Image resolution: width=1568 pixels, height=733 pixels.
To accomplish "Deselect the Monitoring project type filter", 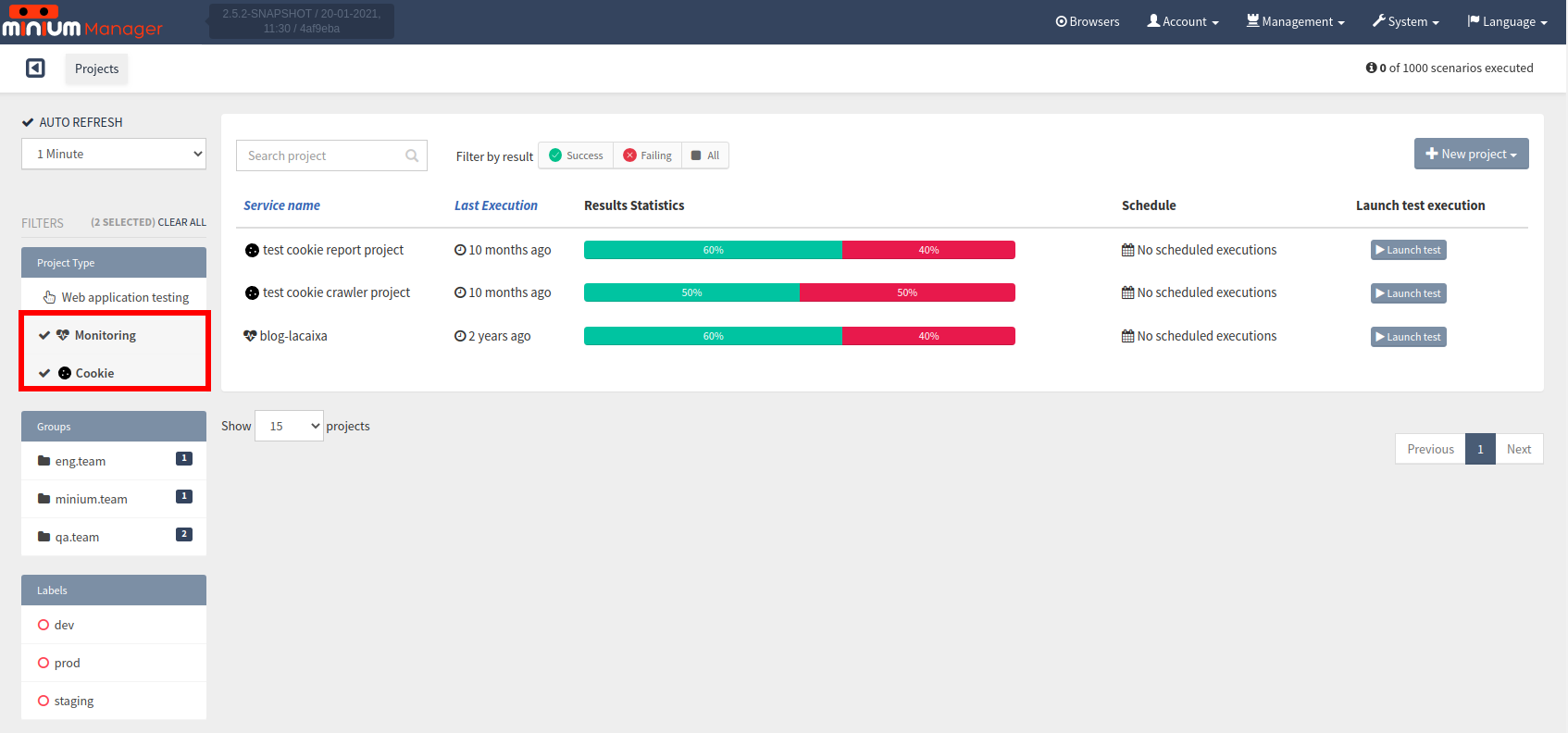I will click(114, 335).
